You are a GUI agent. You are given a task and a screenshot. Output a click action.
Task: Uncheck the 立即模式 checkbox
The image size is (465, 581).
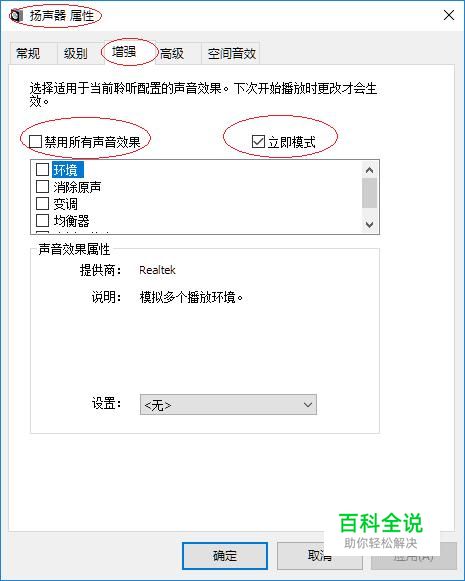point(258,141)
